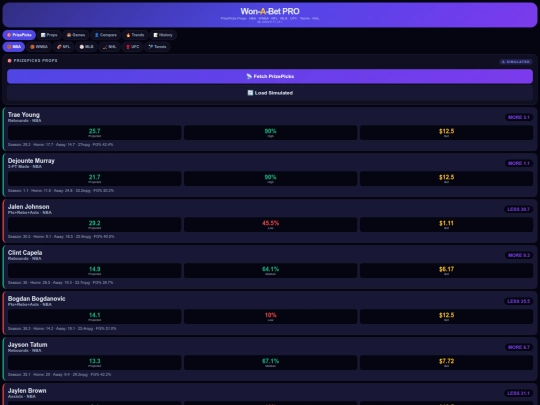Screen dimensions: 540x405
Task: Click Jalen Johnson's LESS badge
Action: [518, 209]
